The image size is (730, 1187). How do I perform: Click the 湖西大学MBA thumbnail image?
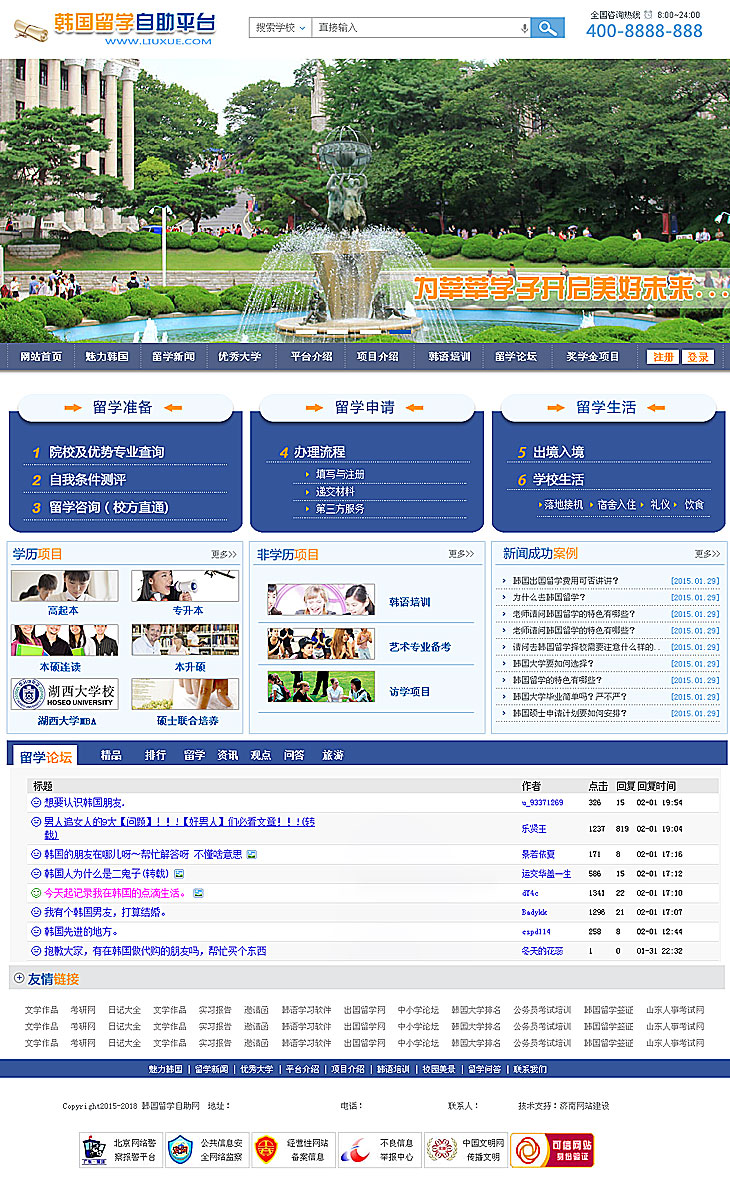[64, 694]
